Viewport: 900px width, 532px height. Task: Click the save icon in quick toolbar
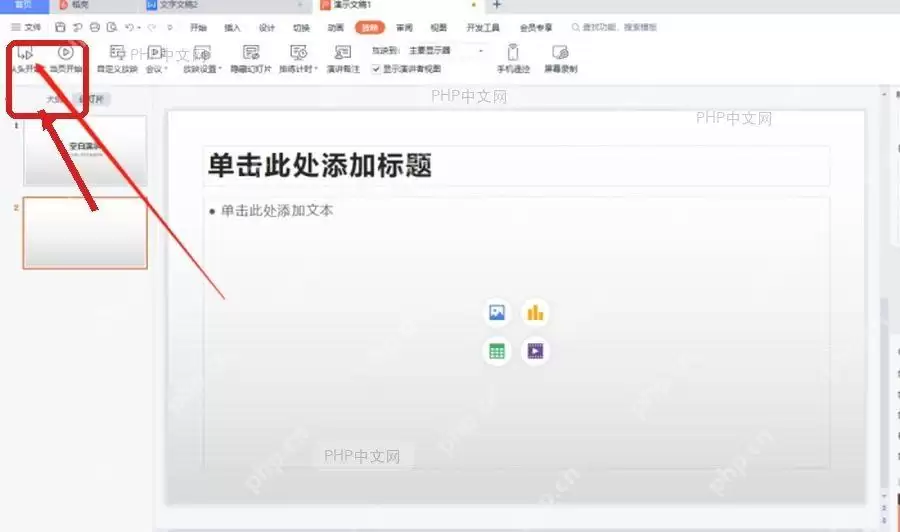[60, 27]
